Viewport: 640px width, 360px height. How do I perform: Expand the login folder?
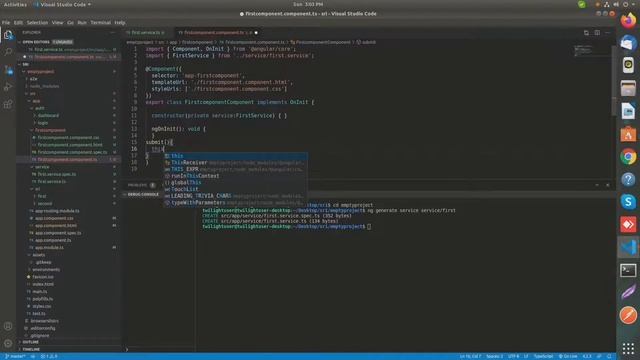[x=35, y=123]
